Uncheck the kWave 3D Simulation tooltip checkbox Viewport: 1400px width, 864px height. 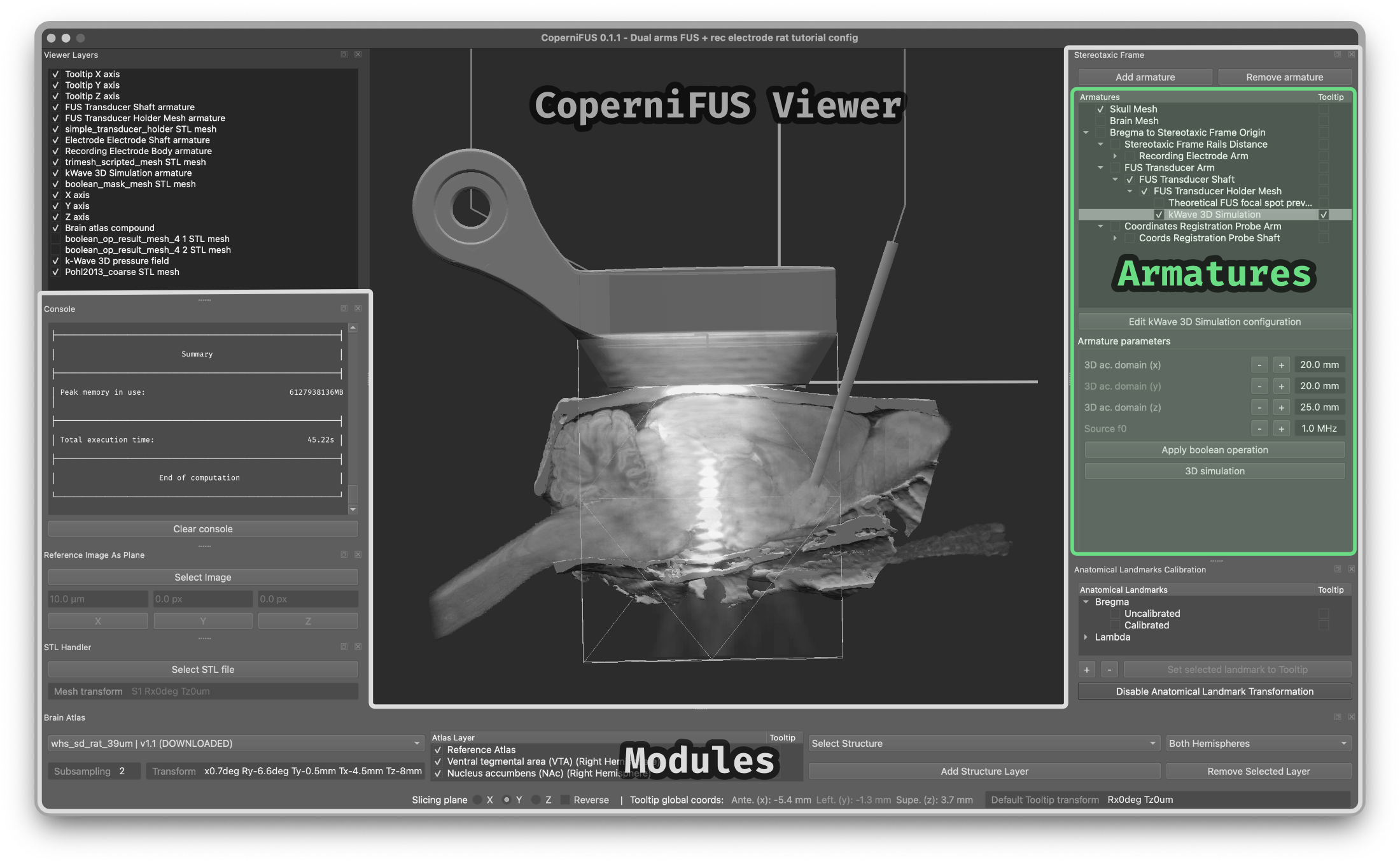[1324, 215]
